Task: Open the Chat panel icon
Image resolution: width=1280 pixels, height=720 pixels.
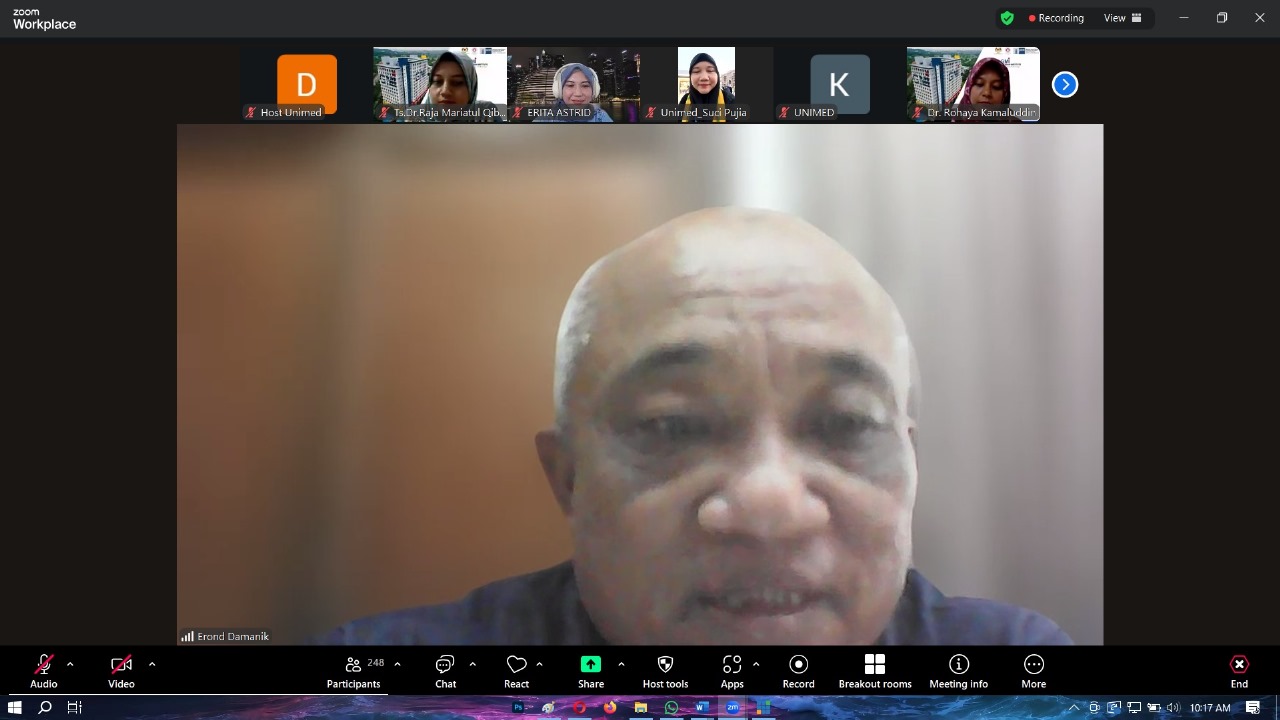Action: (445, 665)
